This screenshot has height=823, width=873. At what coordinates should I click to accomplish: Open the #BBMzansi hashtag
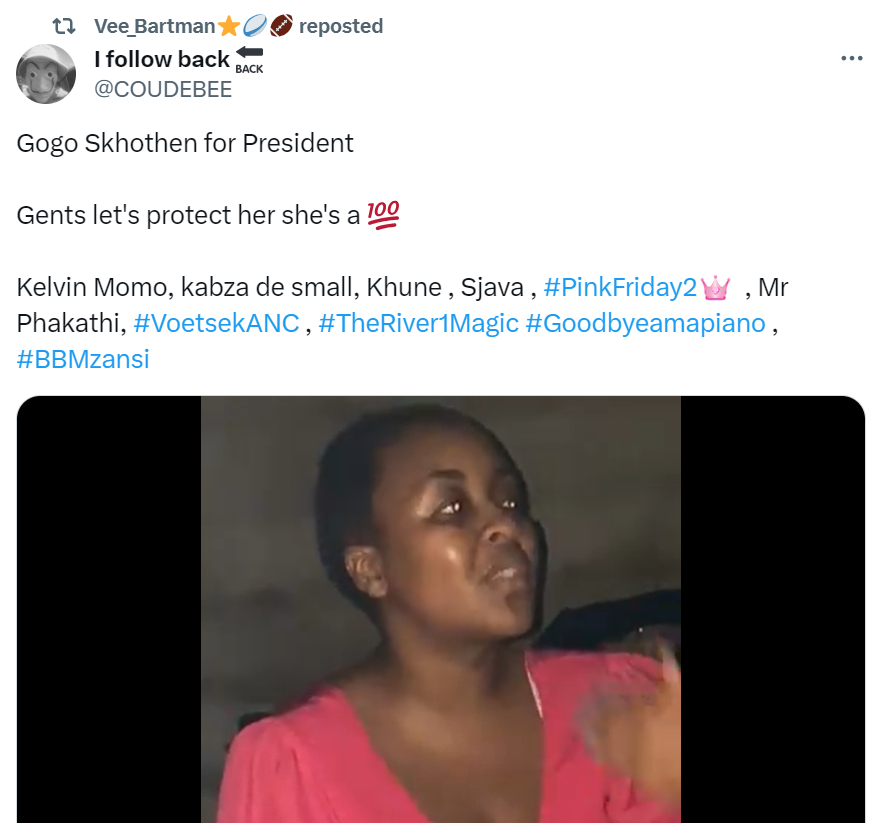tap(83, 360)
